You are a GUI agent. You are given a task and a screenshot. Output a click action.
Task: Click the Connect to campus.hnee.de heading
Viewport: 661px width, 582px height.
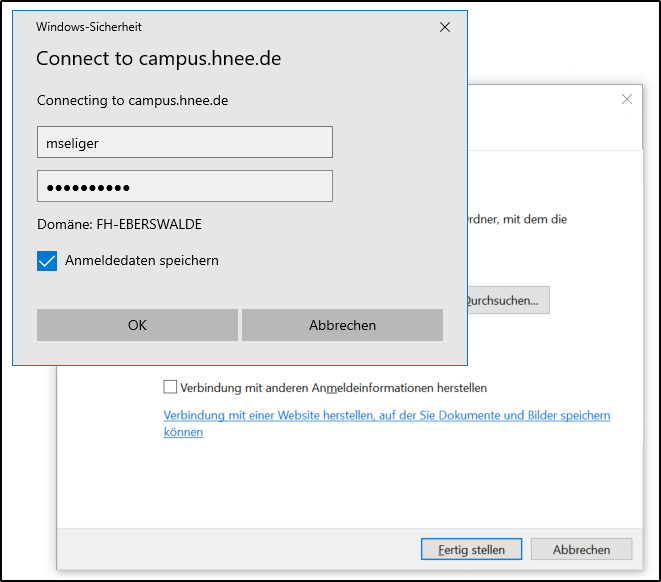point(158,59)
